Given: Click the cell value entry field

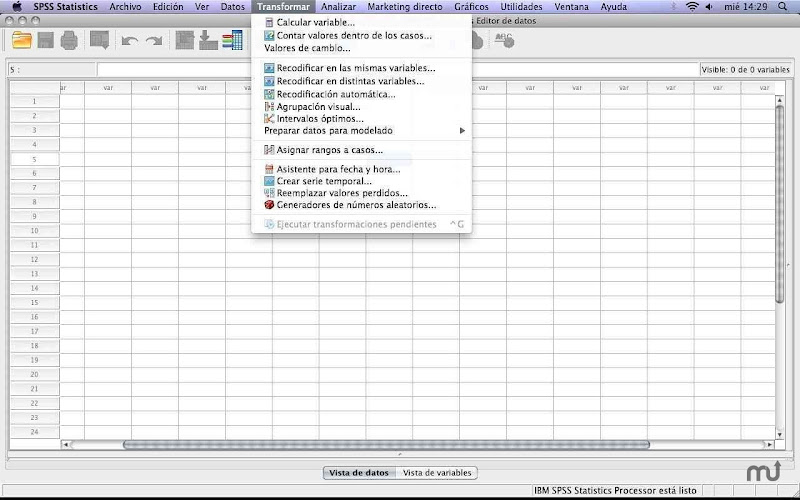Looking at the screenshot, I should 397,70.
